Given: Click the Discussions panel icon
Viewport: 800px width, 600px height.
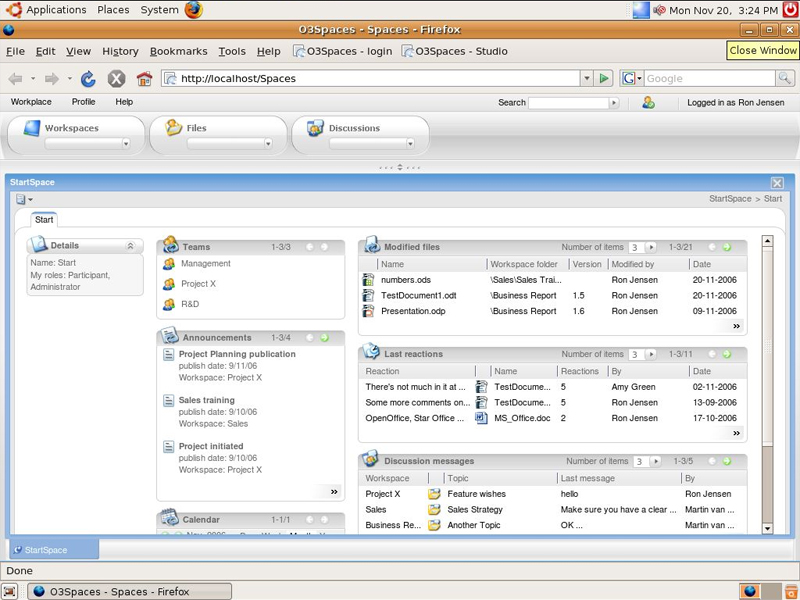Looking at the screenshot, I should pyautogui.click(x=315, y=128).
